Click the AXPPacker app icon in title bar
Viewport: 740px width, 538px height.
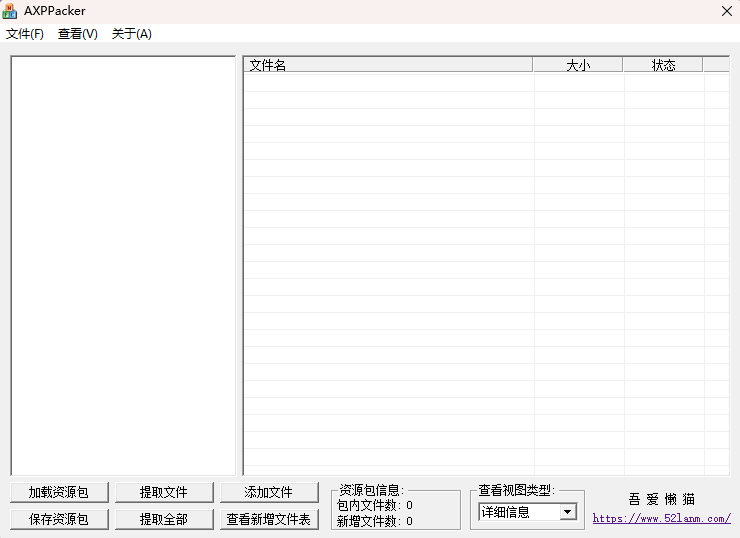(10, 11)
